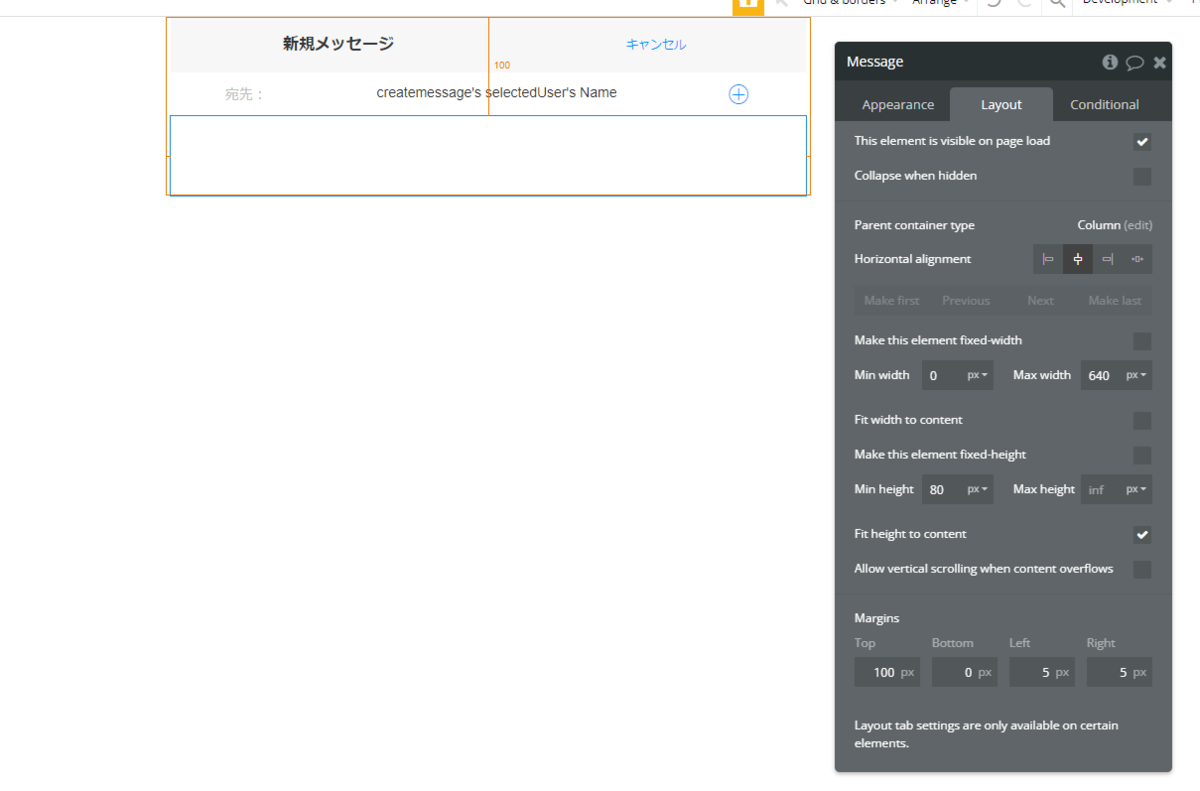Uncheck 'Fit height to content'
This screenshot has height=791, width=1200.
(1142, 535)
